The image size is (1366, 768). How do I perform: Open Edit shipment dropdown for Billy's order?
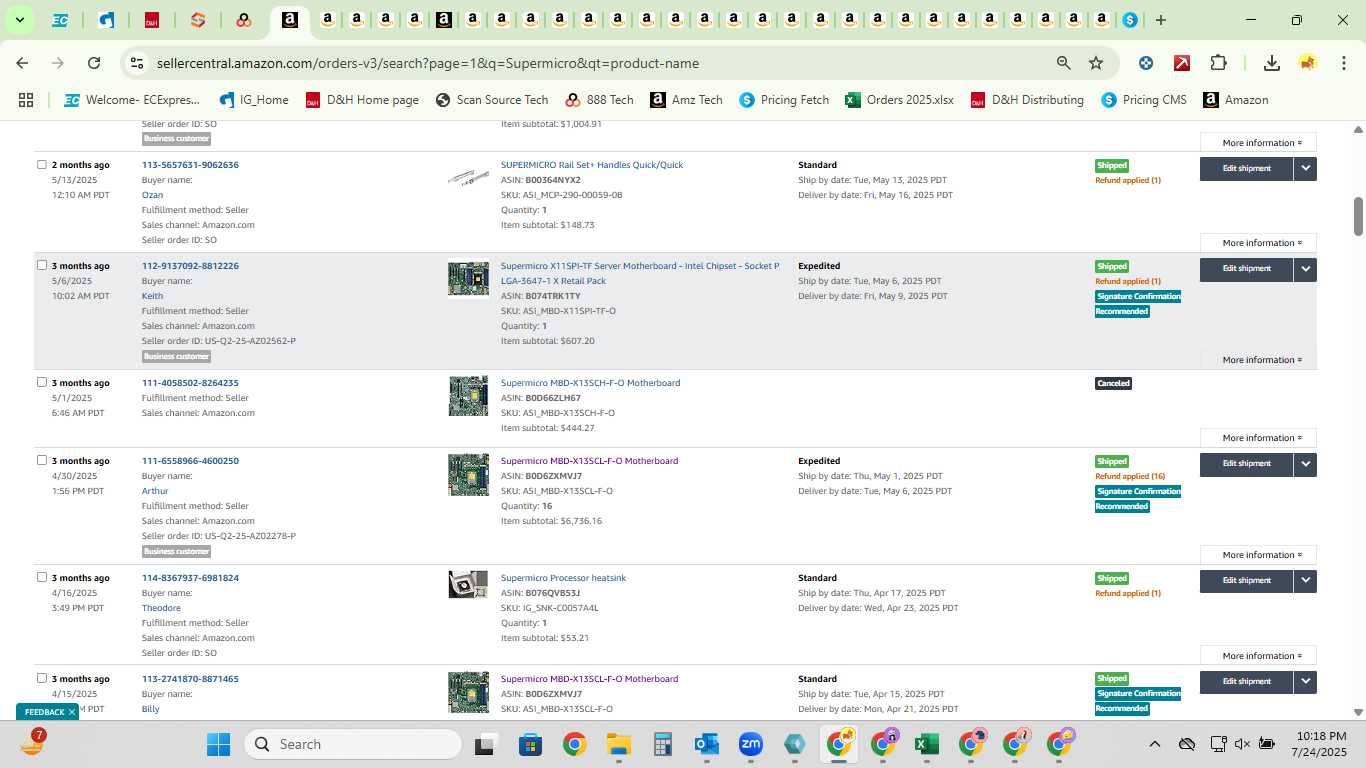click(x=1305, y=682)
